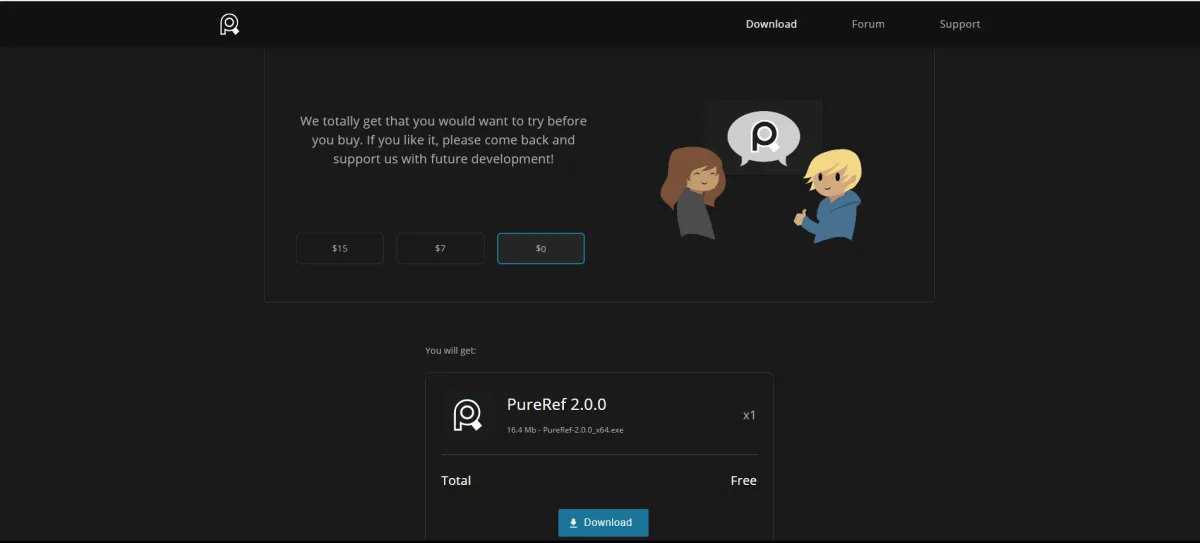Image resolution: width=1200 pixels, height=543 pixels.
Task: Select the $0 price option
Action: 541,248
